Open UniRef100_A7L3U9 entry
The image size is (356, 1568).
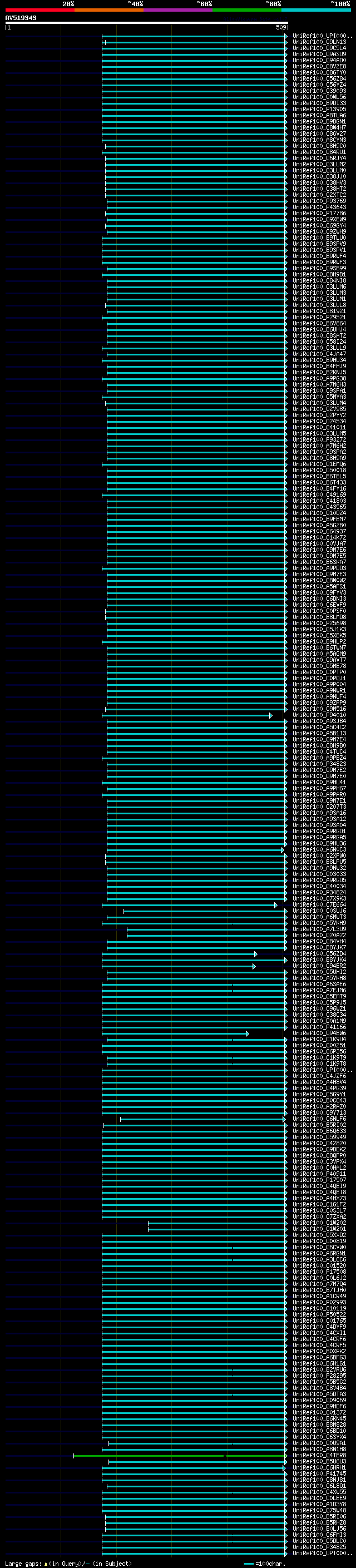[x=319, y=929]
